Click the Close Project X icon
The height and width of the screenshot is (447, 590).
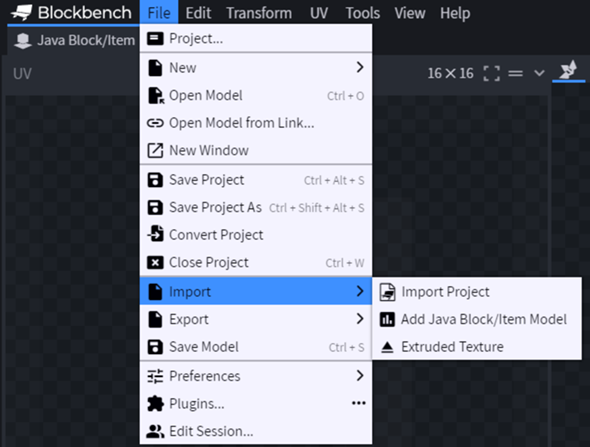tap(155, 262)
